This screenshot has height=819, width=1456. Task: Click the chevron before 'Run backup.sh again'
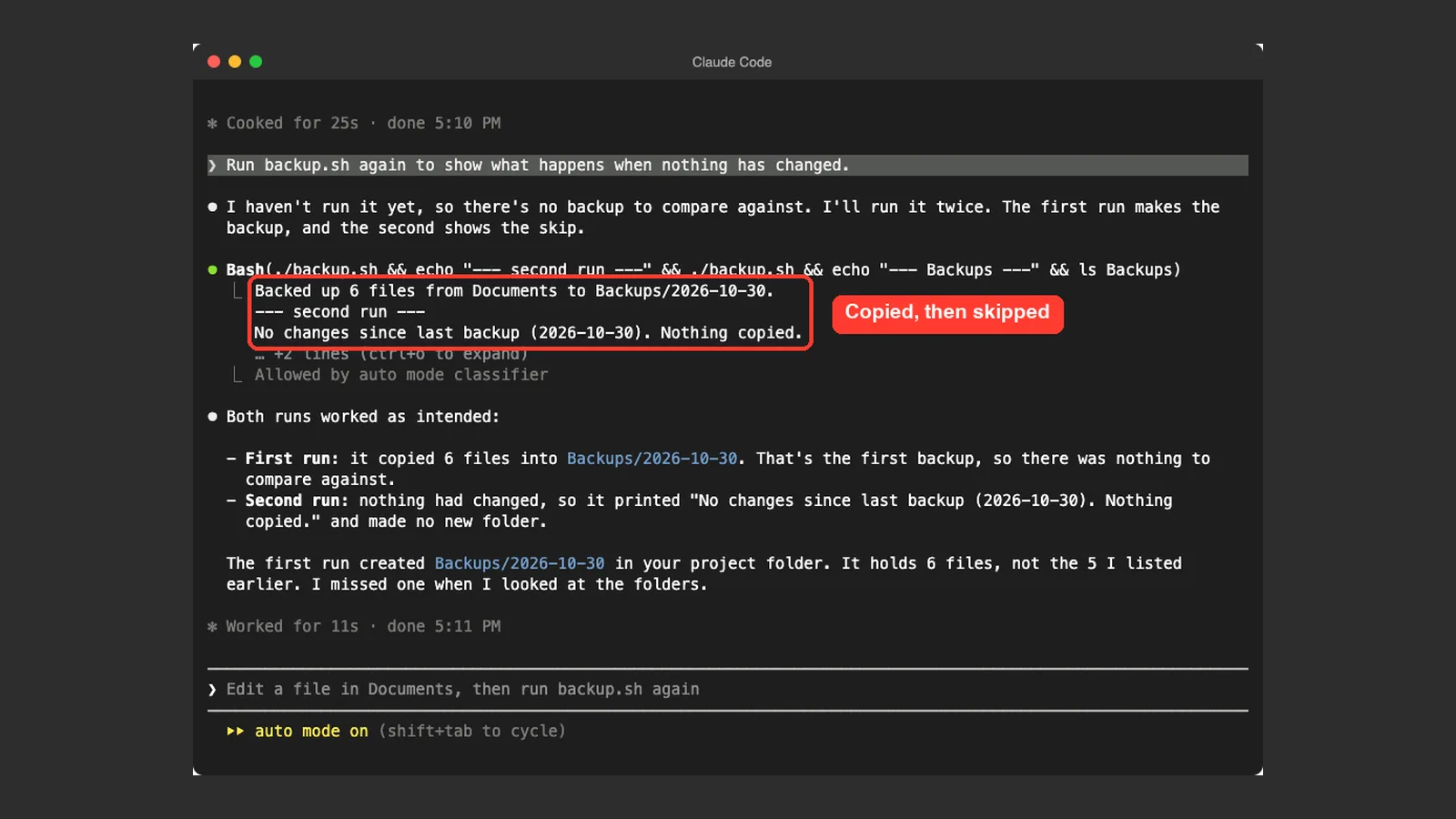click(x=213, y=166)
